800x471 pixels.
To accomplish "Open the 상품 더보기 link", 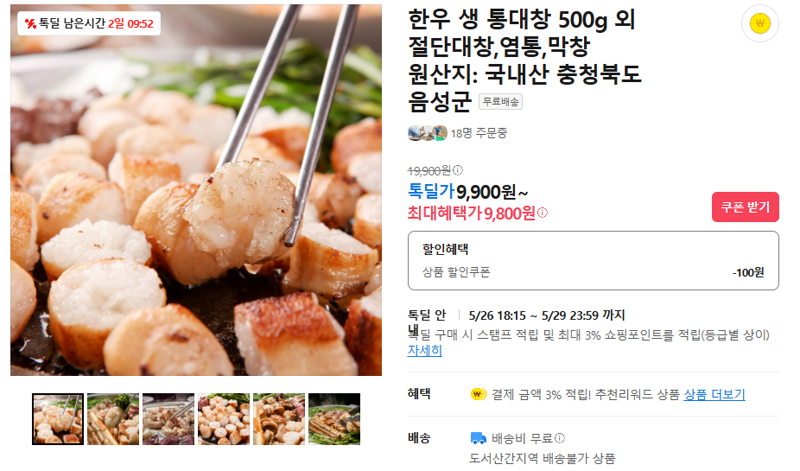I will click(x=714, y=394).
